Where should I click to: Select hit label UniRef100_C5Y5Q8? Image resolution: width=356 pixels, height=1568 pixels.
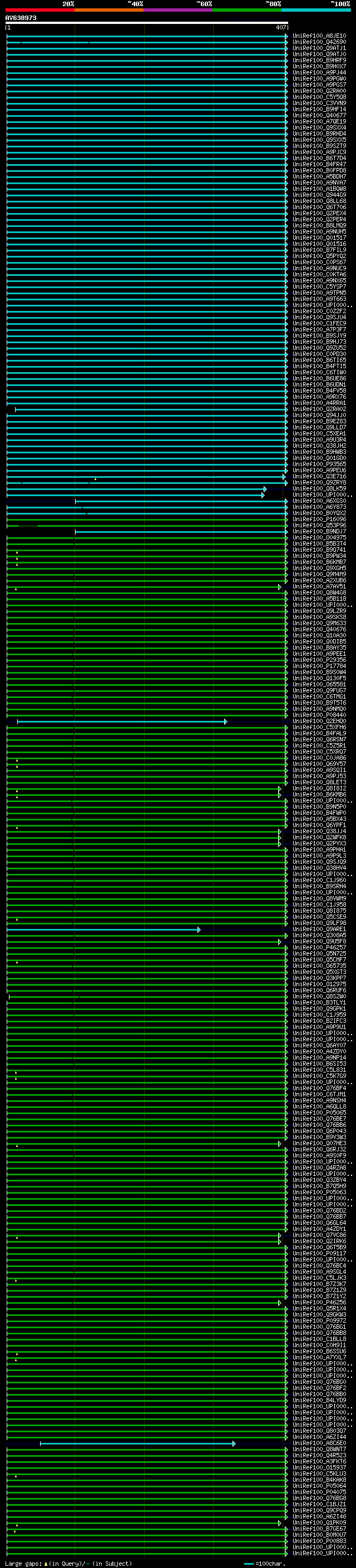[x=319, y=97]
